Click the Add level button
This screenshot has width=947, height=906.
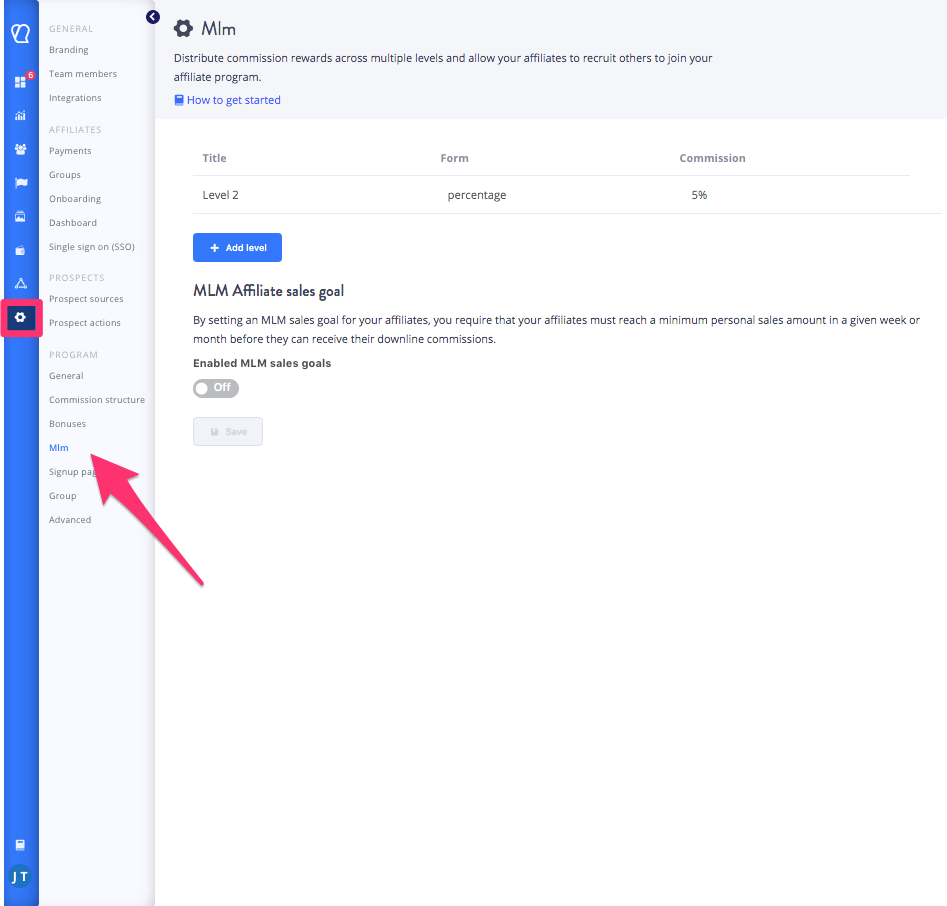pyautogui.click(x=237, y=248)
